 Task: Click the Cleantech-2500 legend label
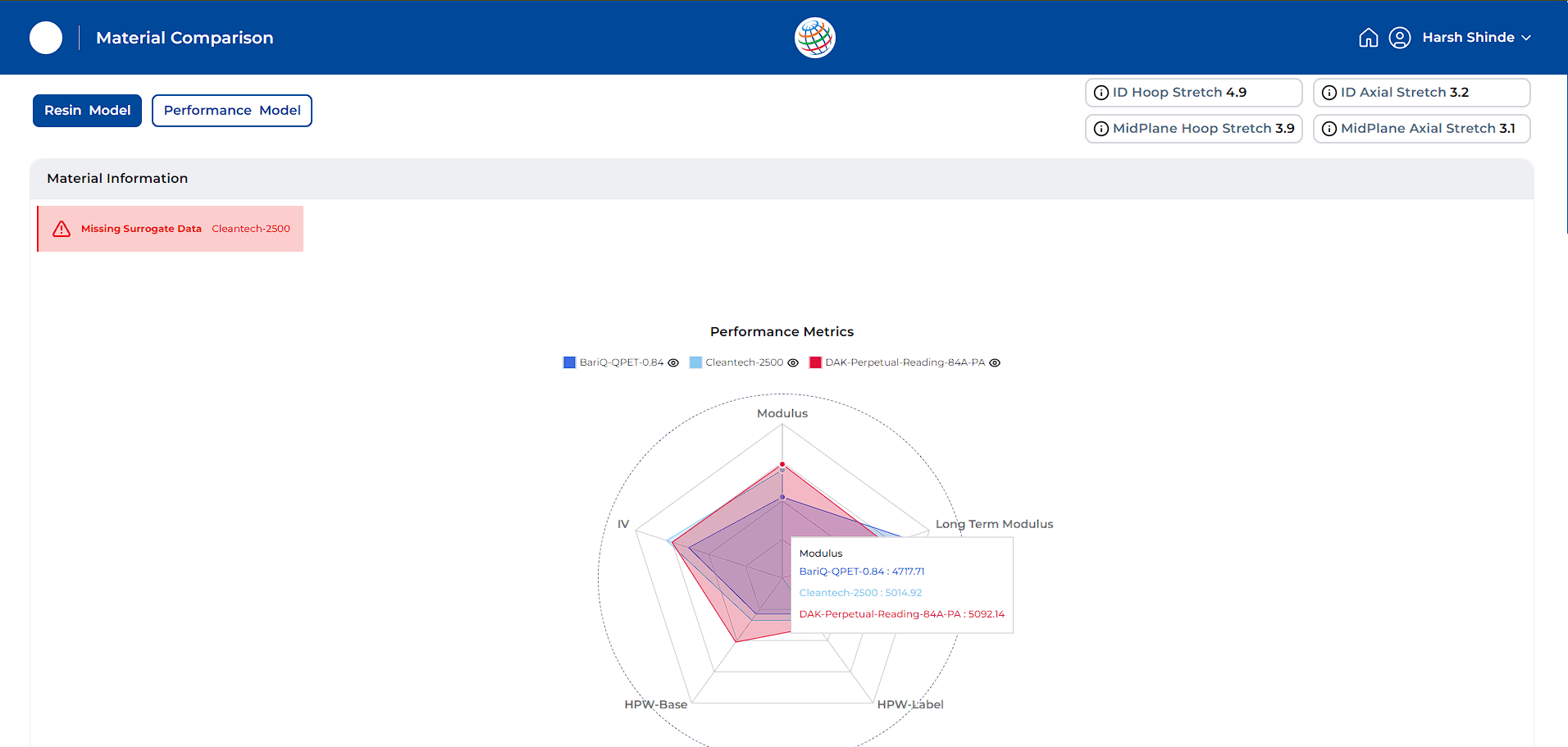click(x=745, y=362)
